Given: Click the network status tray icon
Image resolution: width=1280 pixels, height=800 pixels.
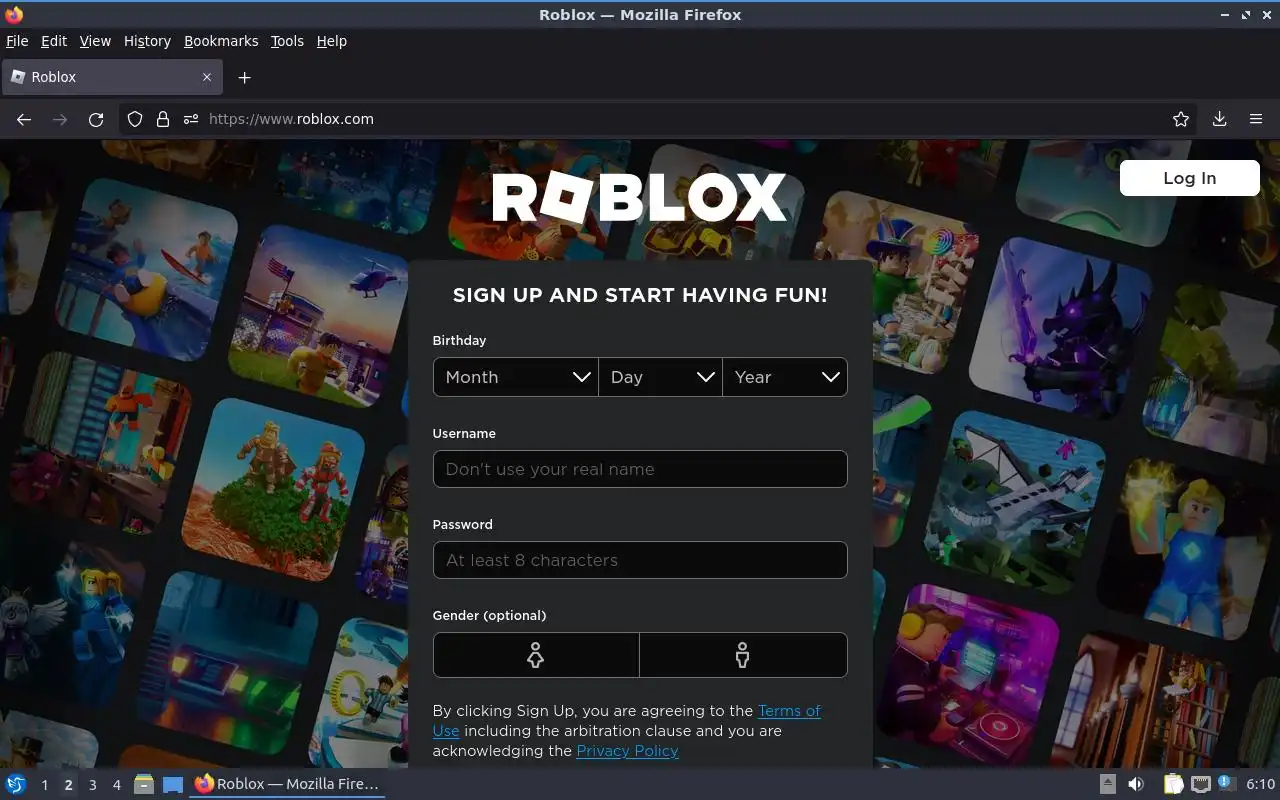Looking at the screenshot, I should pos(1201,784).
